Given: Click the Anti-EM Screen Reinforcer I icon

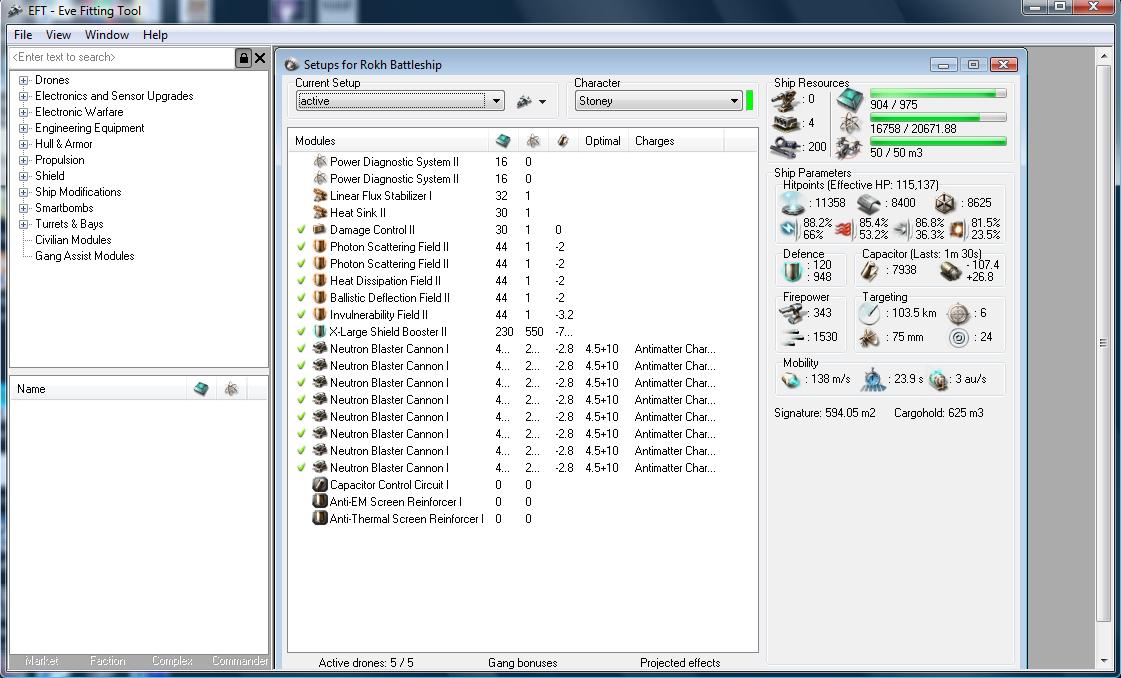Looking at the screenshot, I should click(x=320, y=501).
